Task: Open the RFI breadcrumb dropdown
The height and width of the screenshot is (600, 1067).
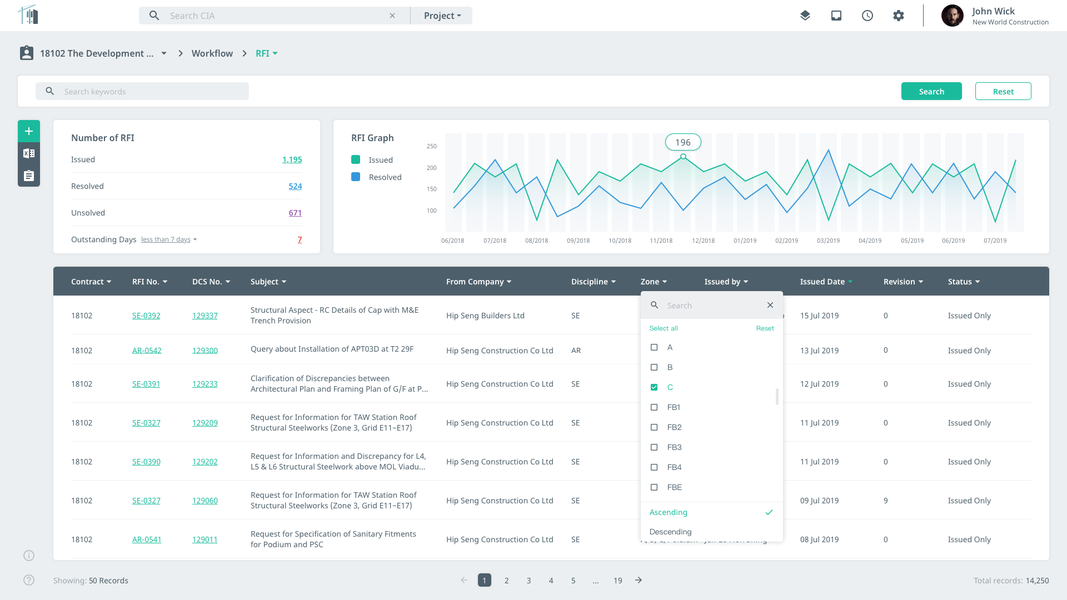Action: point(266,53)
